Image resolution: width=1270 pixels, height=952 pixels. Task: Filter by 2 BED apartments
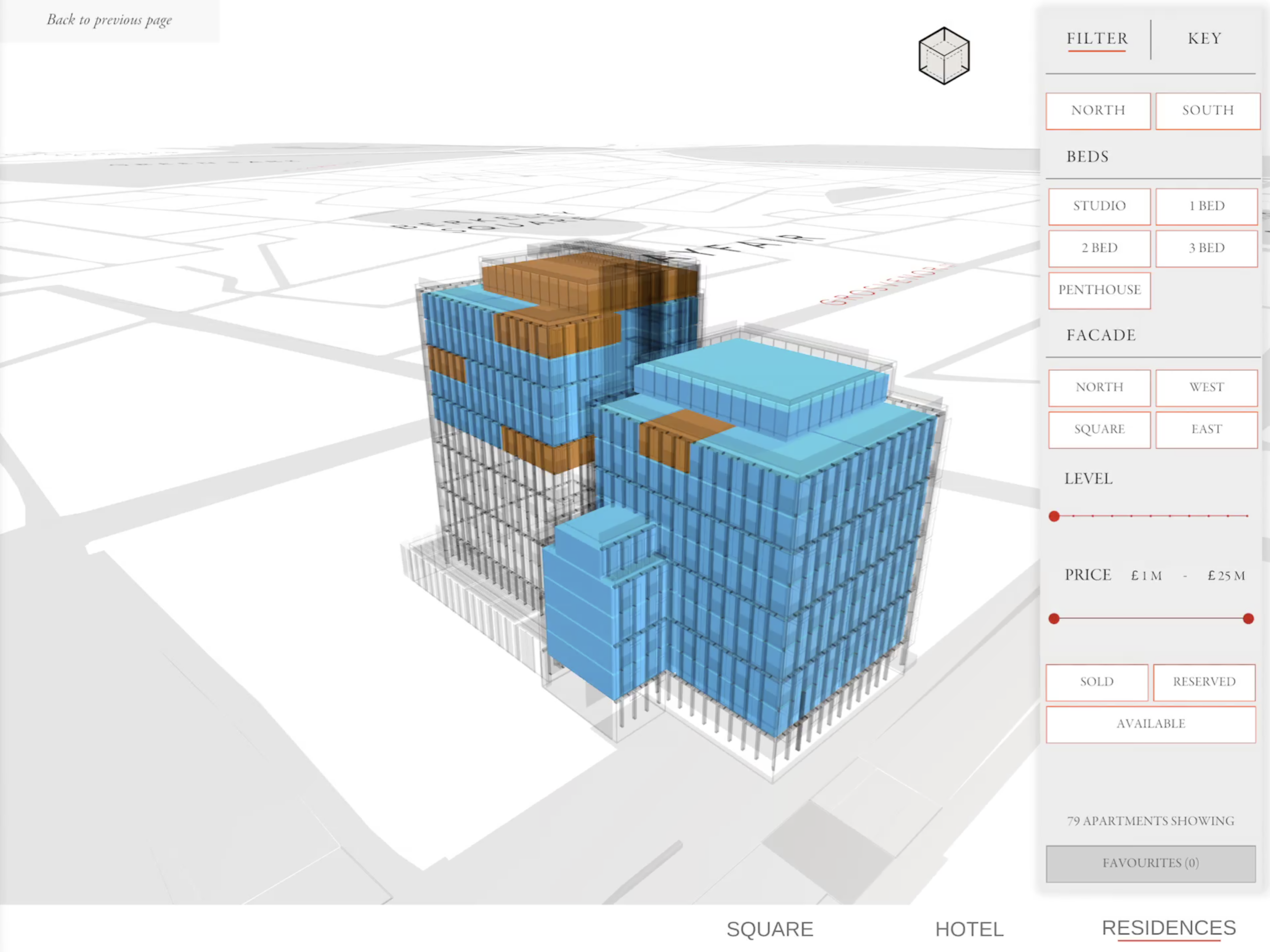coord(1099,248)
